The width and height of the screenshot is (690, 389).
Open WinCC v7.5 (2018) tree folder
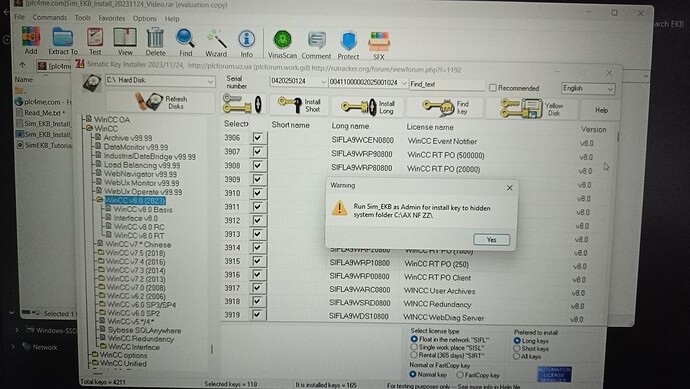click(136, 253)
